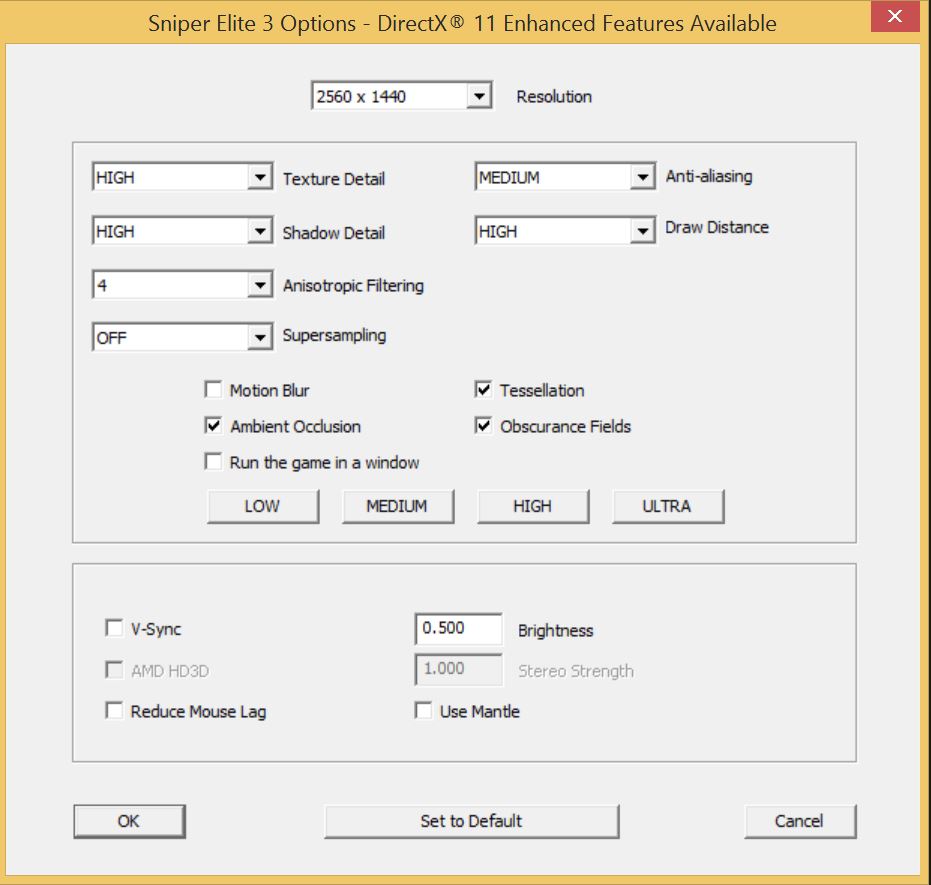Click the Set to Default button
Viewport: 931px width, 885px height.
coord(471,821)
